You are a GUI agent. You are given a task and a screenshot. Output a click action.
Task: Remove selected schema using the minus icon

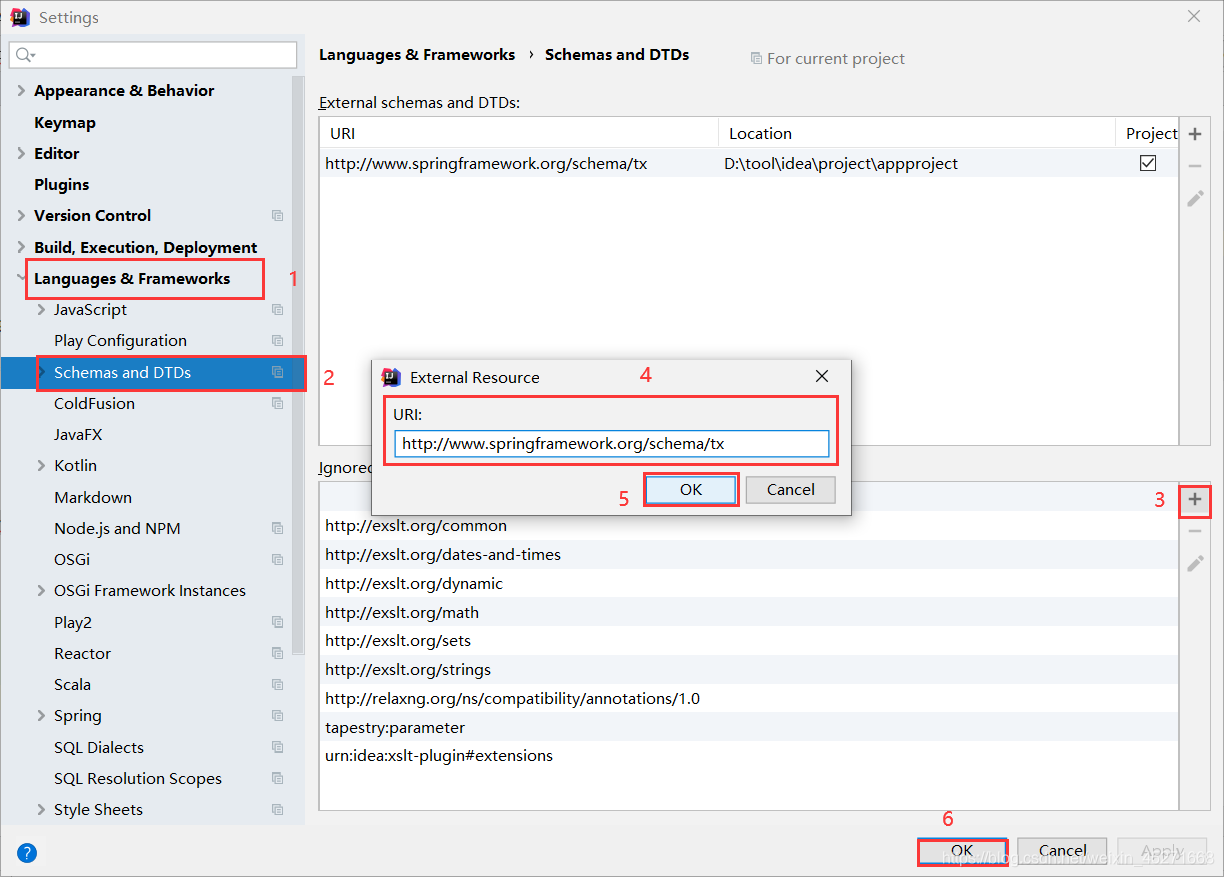1195,165
